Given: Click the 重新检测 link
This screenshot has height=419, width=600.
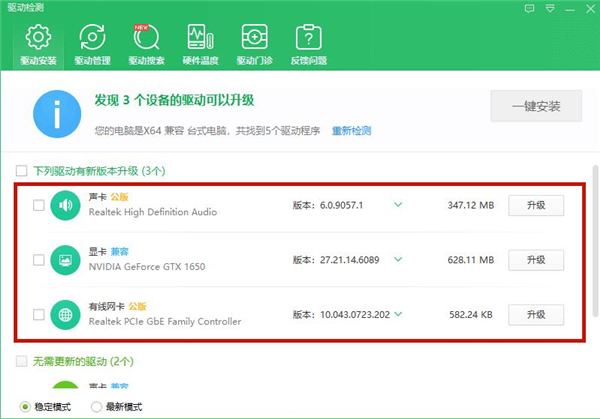Looking at the screenshot, I should (351, 131).
